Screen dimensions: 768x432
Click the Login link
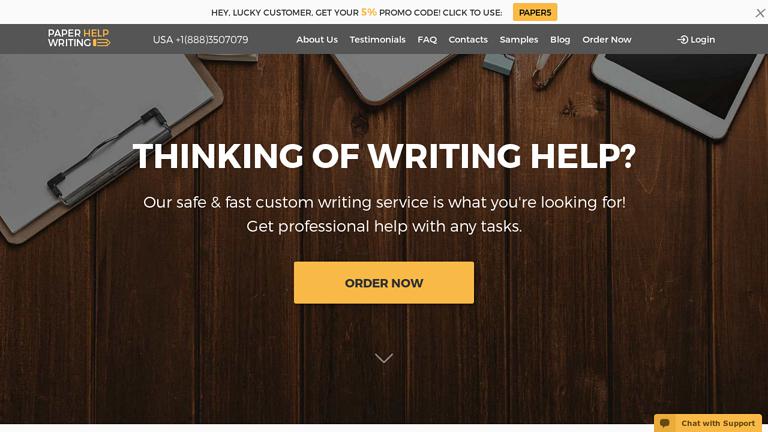pos(696,40)
